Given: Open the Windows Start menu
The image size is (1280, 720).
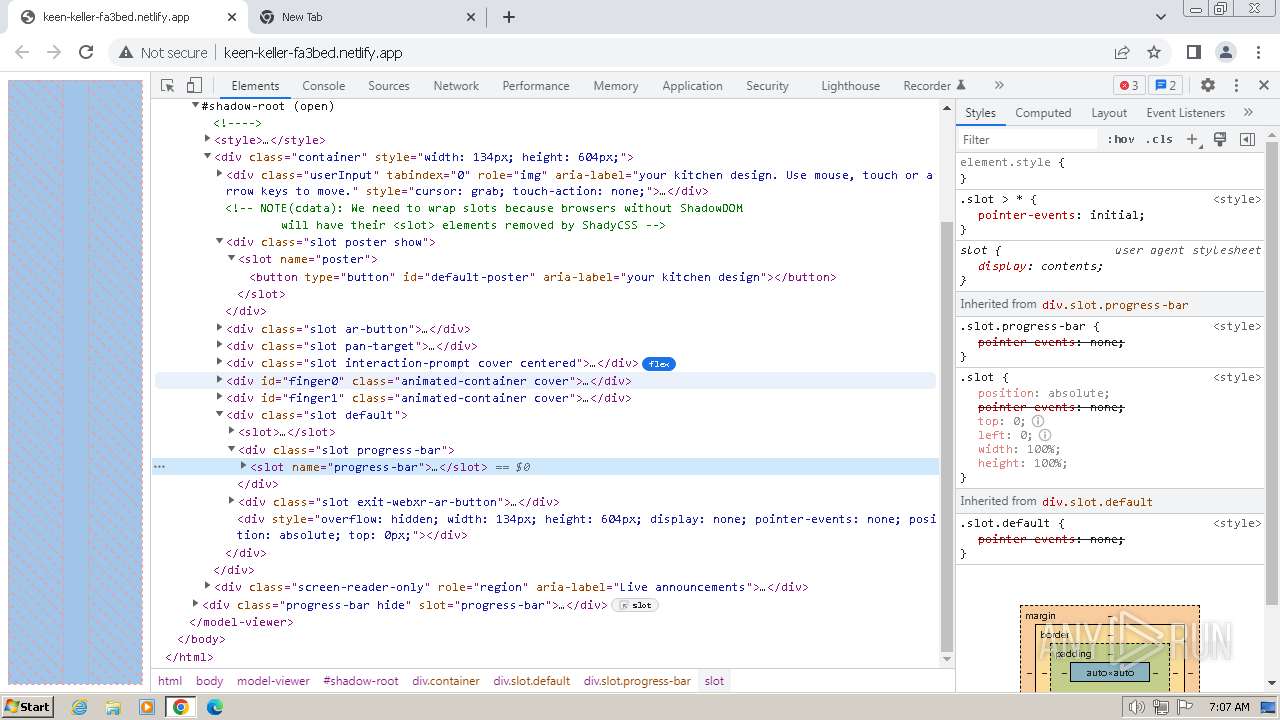Looking at the screenshot, I should tap(27, 707).
